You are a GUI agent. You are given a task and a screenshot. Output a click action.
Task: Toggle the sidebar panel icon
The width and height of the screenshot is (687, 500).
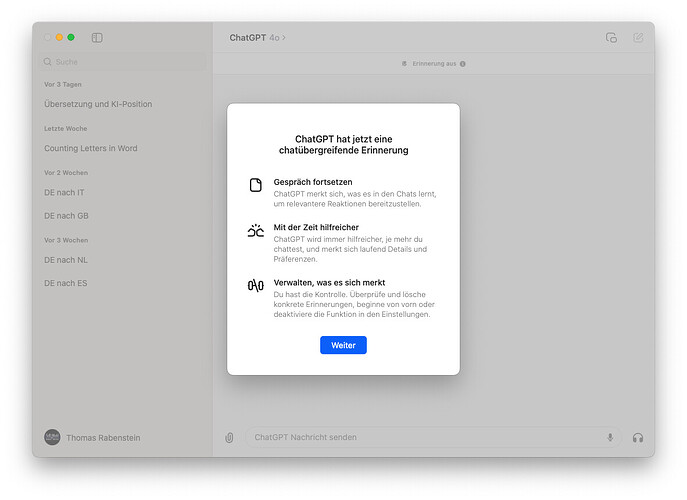point(97,38)
